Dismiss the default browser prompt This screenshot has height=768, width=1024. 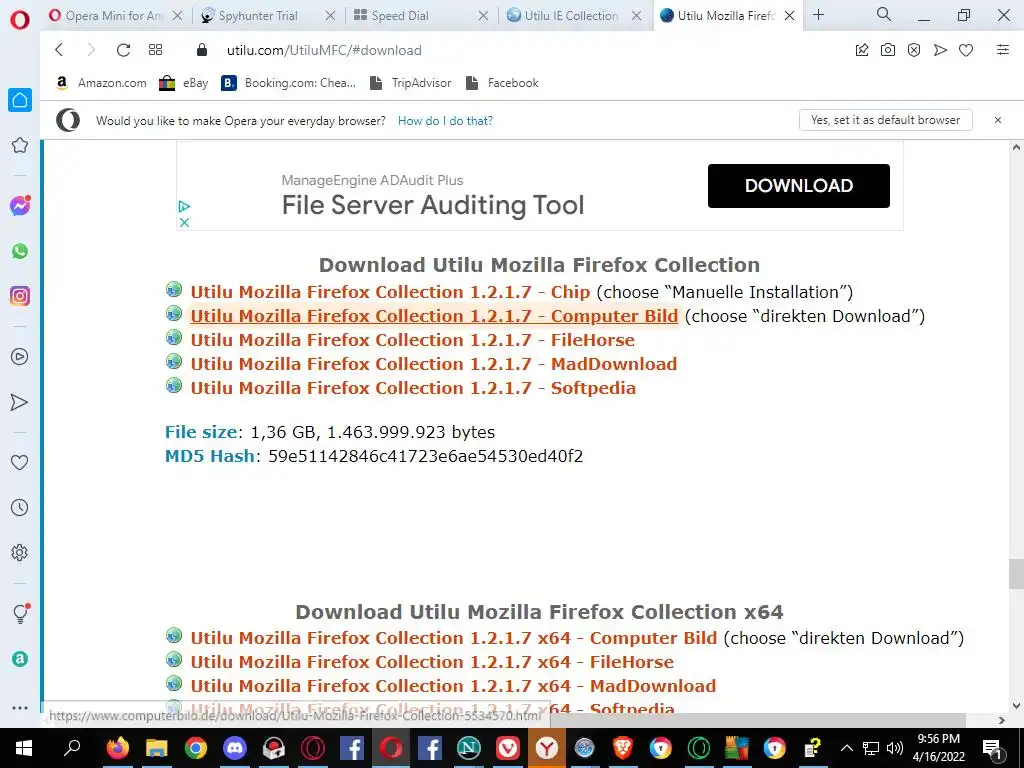point(998,120)
